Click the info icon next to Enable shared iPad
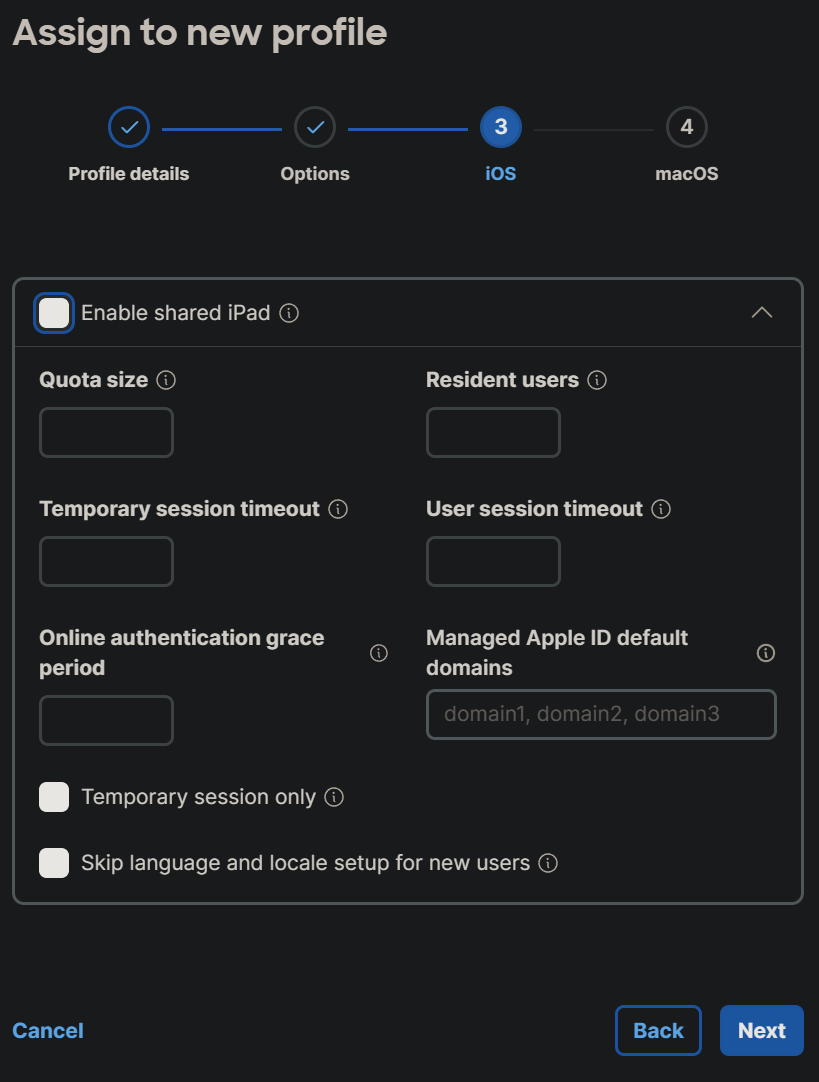 point(289,313)
